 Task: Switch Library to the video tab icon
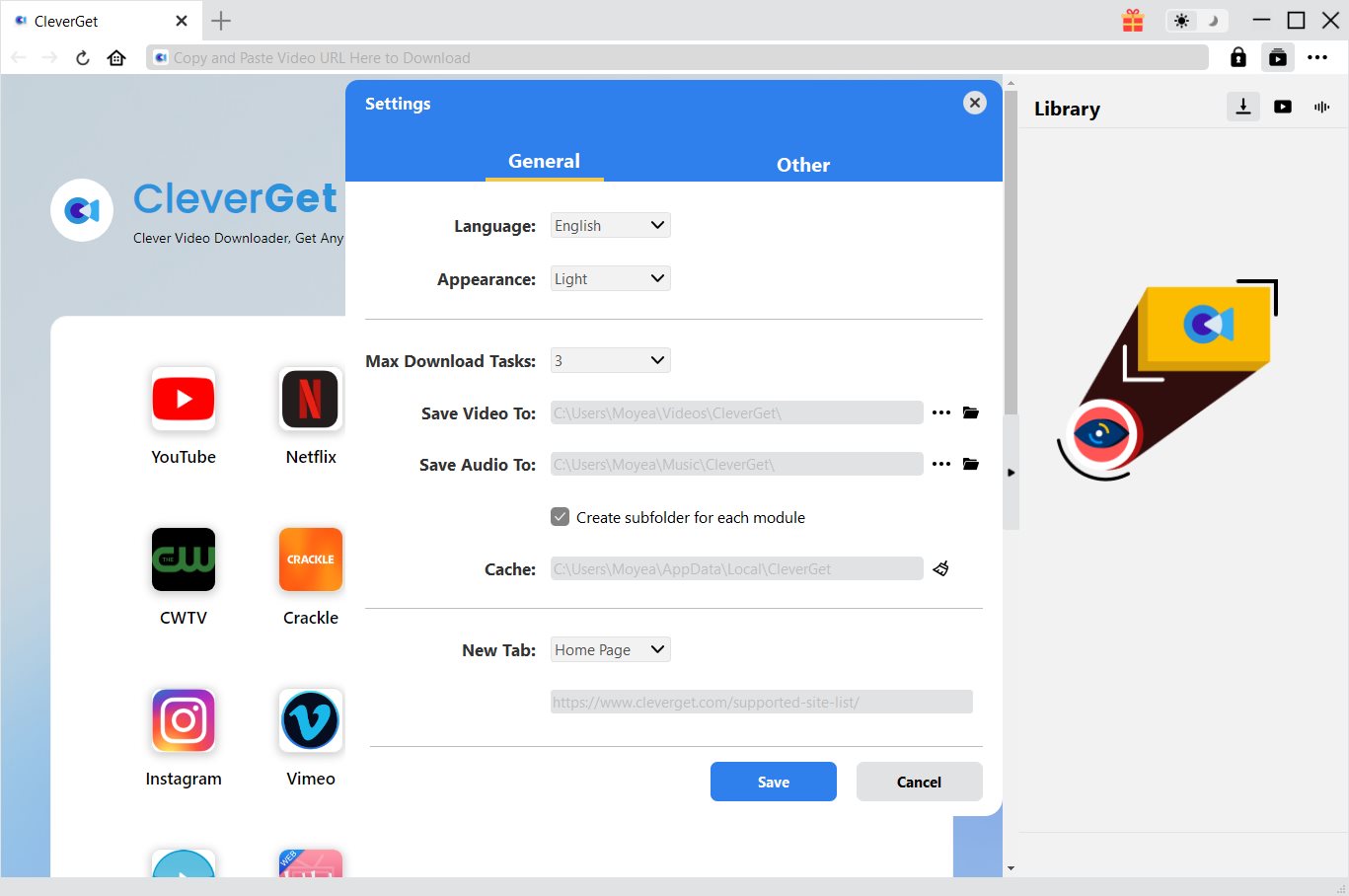[1282, 107]
